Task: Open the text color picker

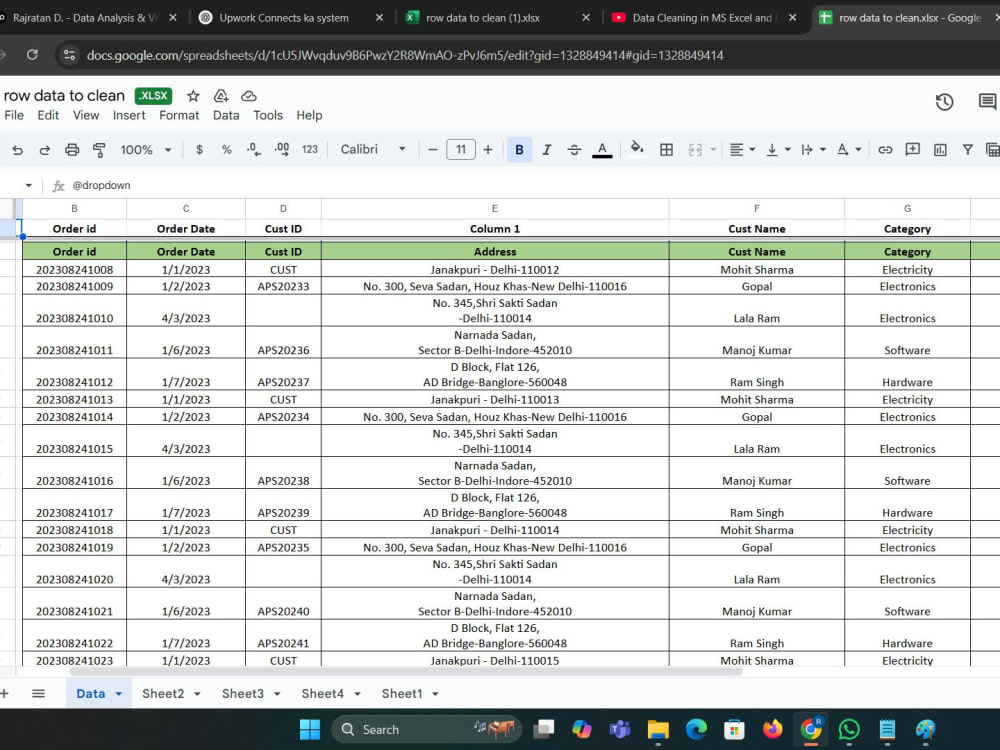Action: 602,150
